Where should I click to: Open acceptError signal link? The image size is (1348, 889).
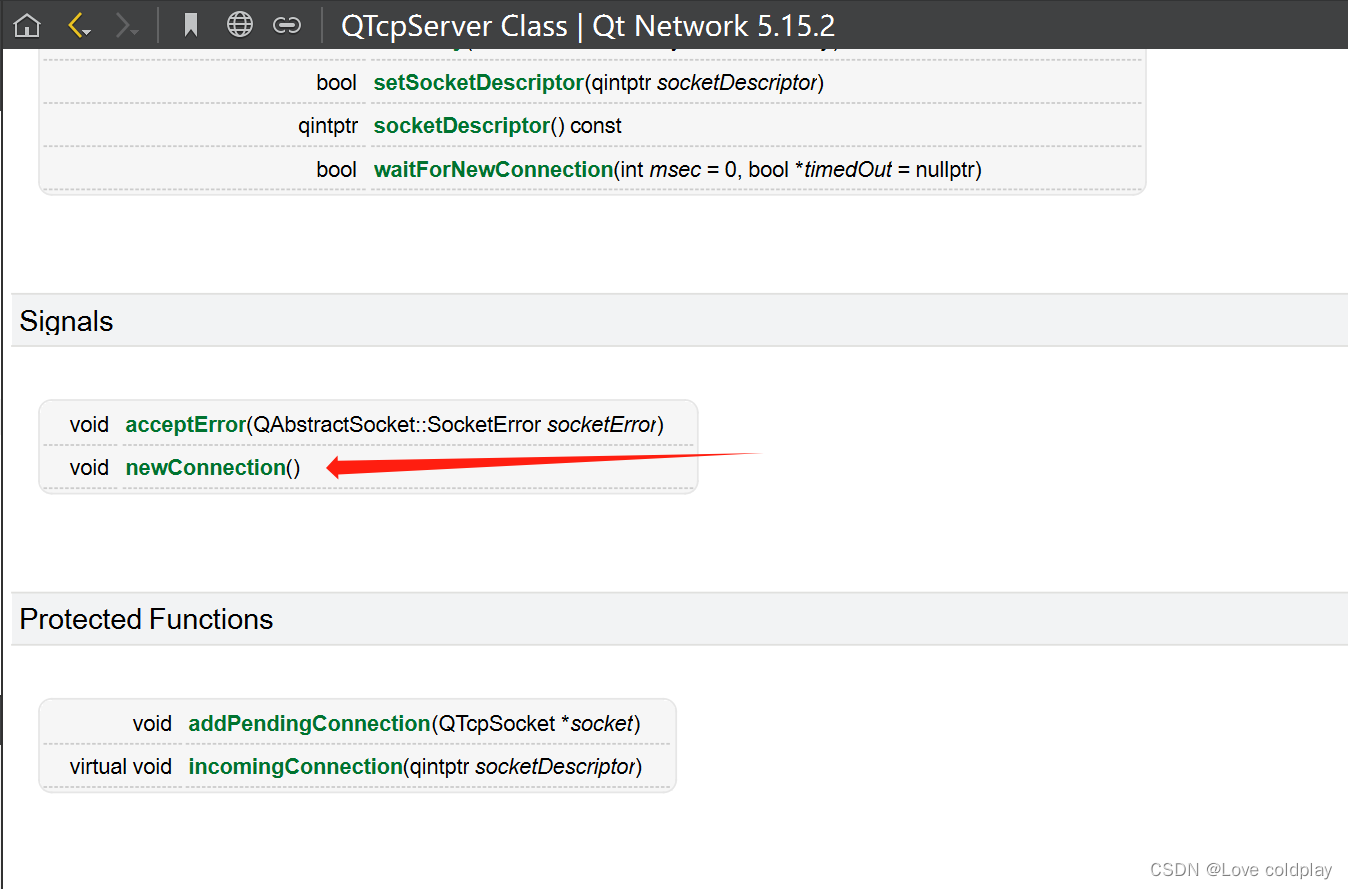[185, 425]
